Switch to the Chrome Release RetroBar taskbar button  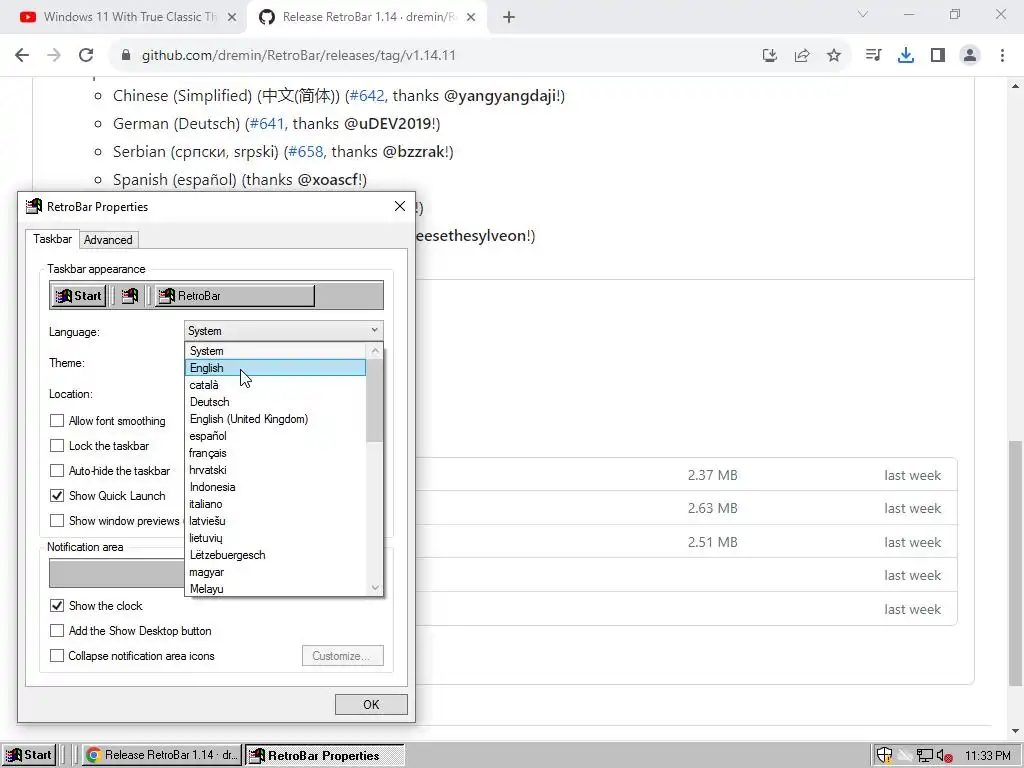click(x=162, y=755)
